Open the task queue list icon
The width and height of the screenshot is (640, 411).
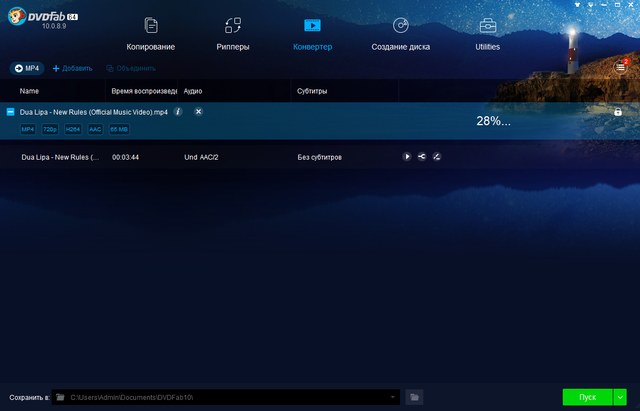pyautogui.click(x=619, y=68)
